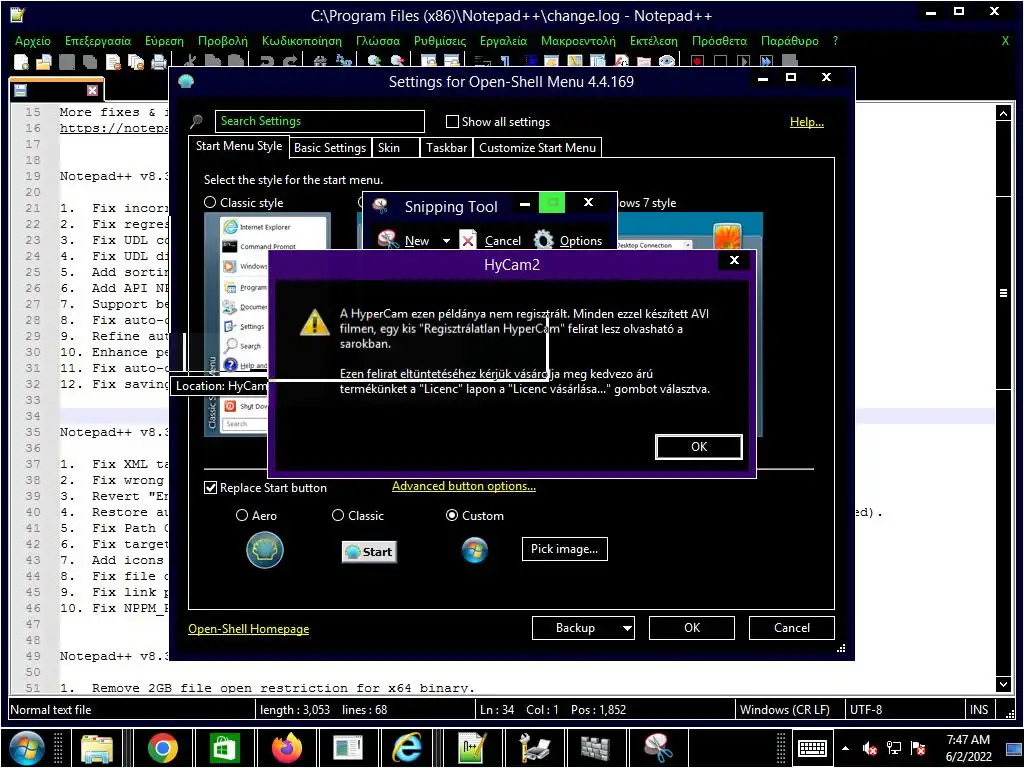Select the Classic style radio button
This screenshot has width=1024, height=768.
click(210, 202)
